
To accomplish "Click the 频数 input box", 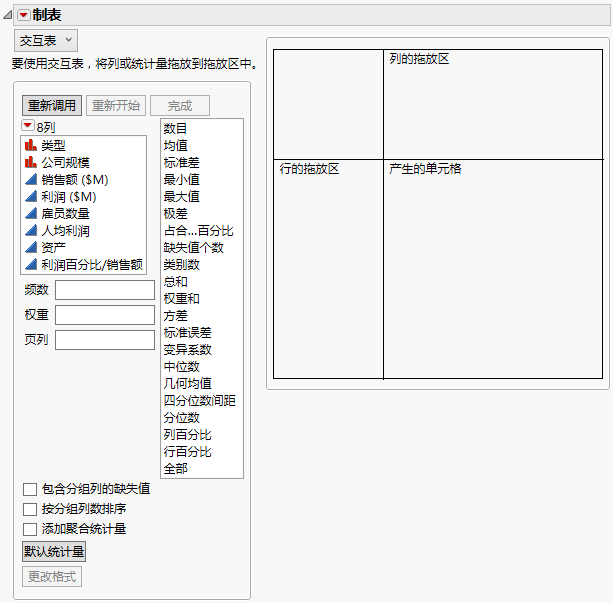I will [105, 290].
